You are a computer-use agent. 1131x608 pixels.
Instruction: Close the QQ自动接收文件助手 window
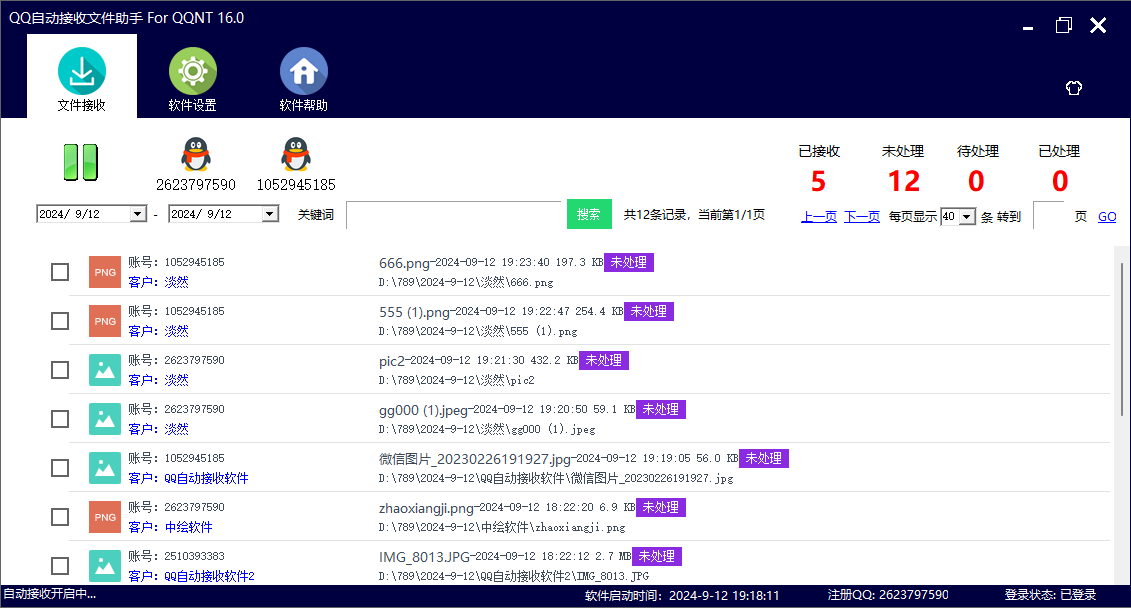pos(1098,26)
